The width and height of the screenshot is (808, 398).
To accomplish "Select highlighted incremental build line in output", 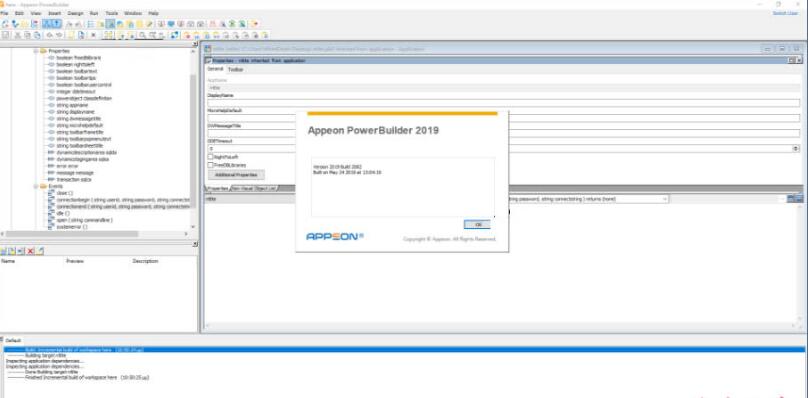I will coord(404,350).
